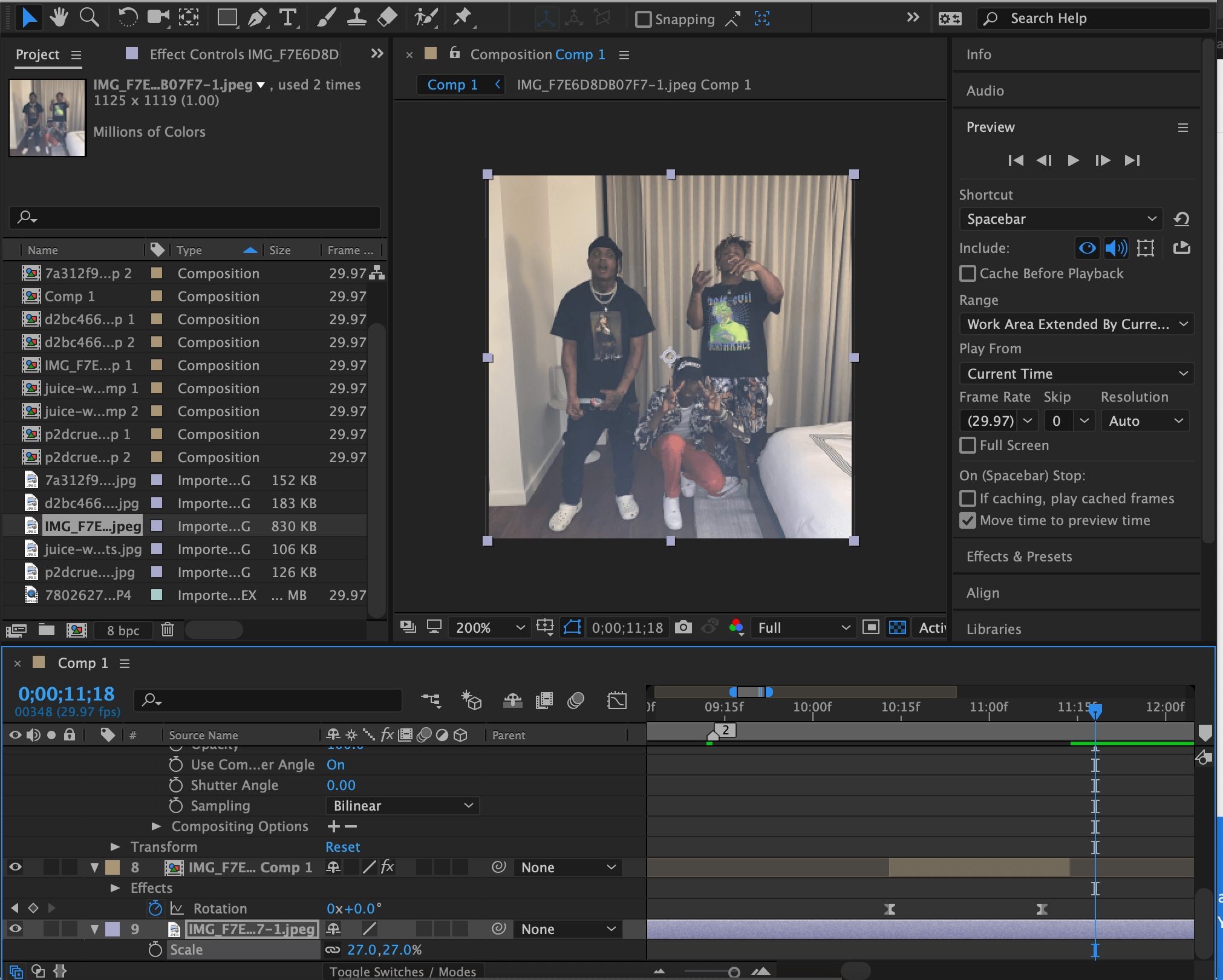Expand the Transform property group
The width and height of the screenshot is (1223, 980).
(114, 846)
